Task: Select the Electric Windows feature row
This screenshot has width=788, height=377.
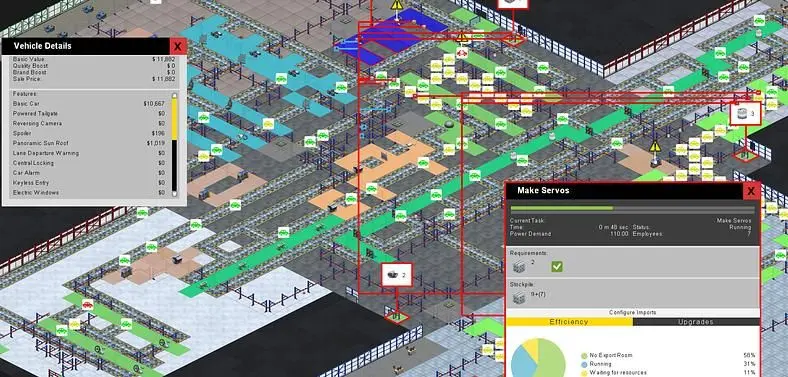Action: point(89,193)
